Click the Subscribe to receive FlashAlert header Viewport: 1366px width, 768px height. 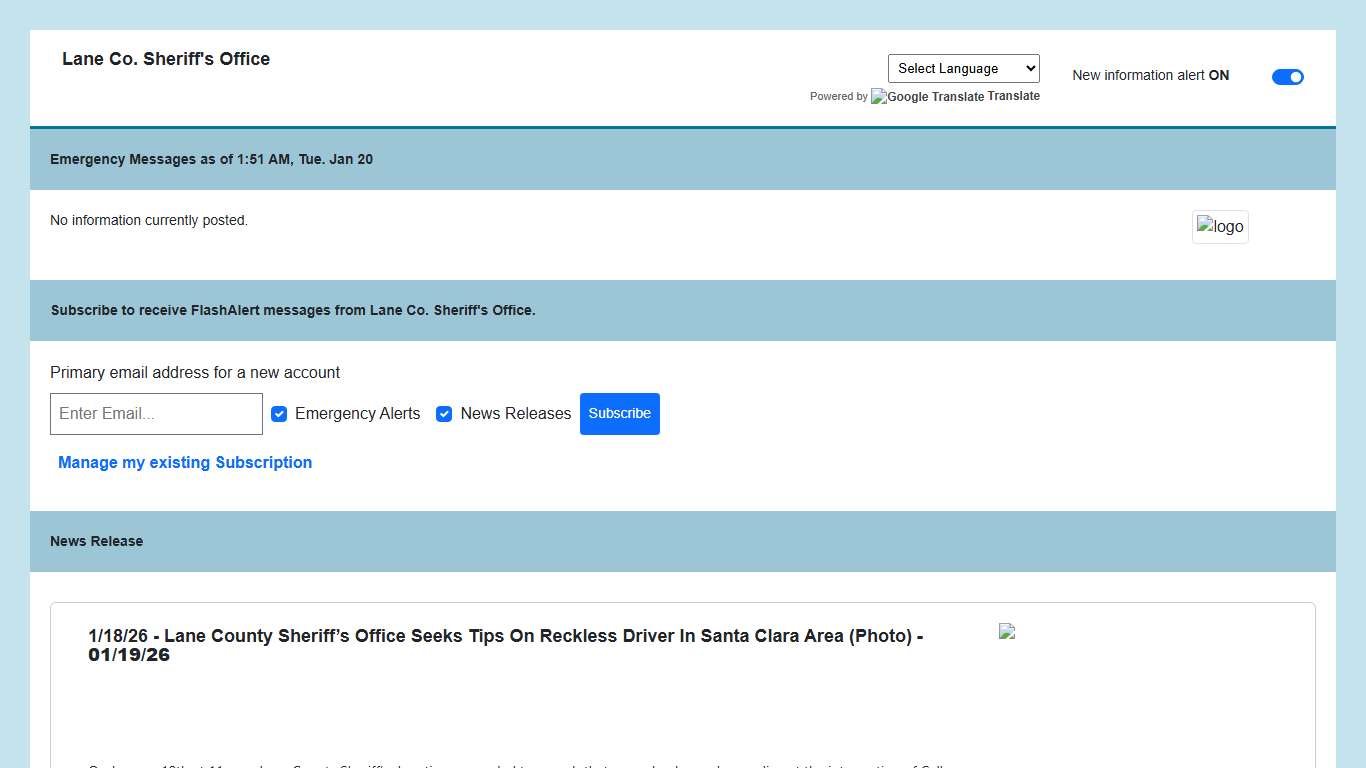[x=293, y=311]
